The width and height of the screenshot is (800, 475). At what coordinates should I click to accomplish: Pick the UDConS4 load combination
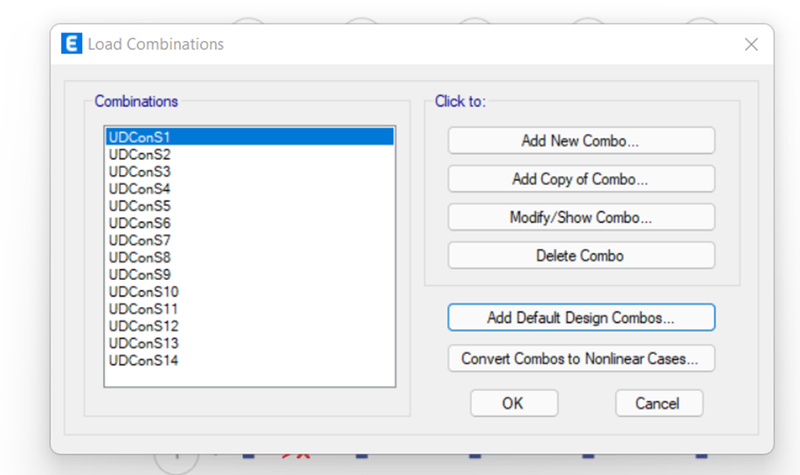[249, 189]
